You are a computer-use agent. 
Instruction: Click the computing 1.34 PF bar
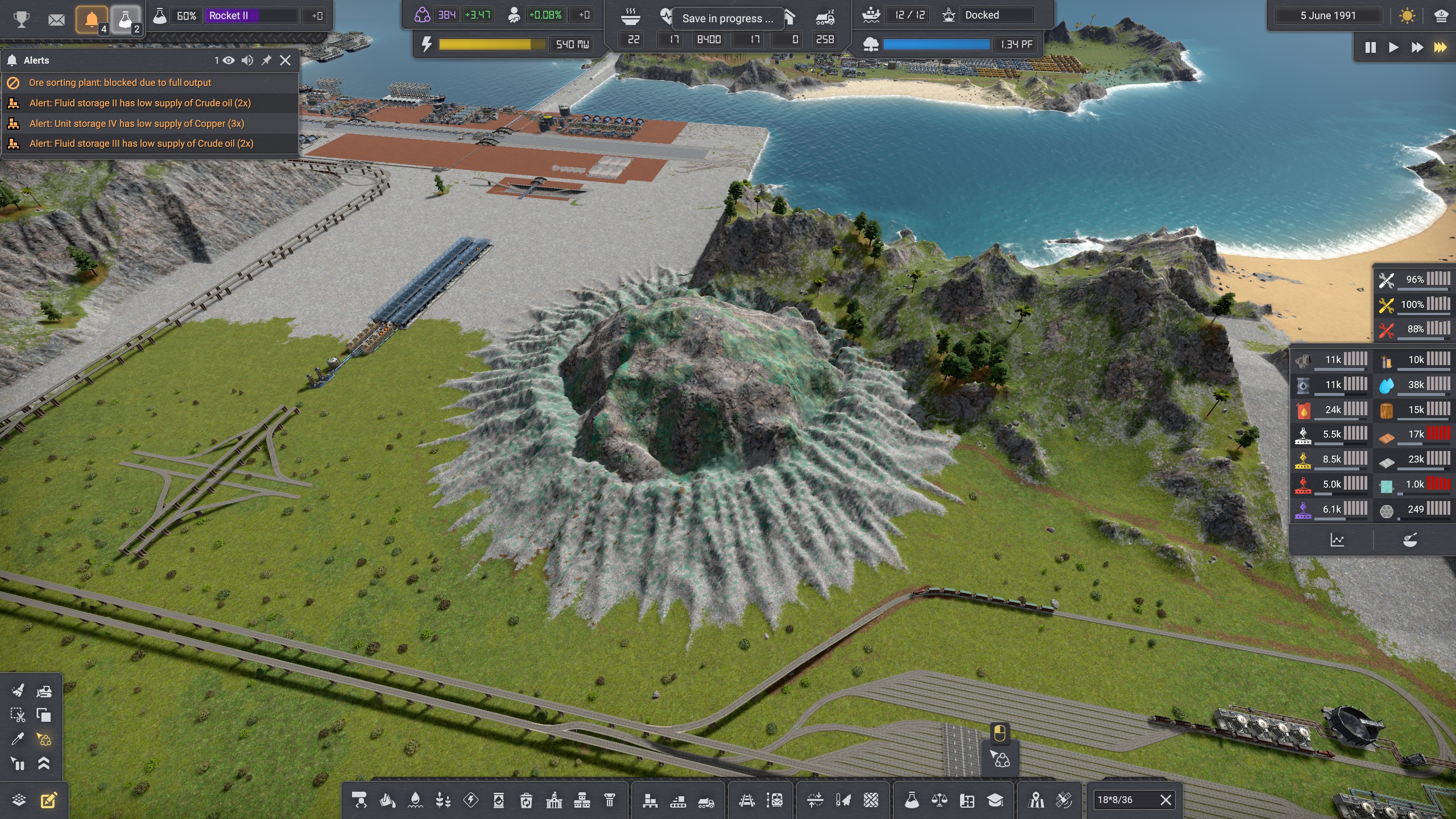(x=936, y=44)
